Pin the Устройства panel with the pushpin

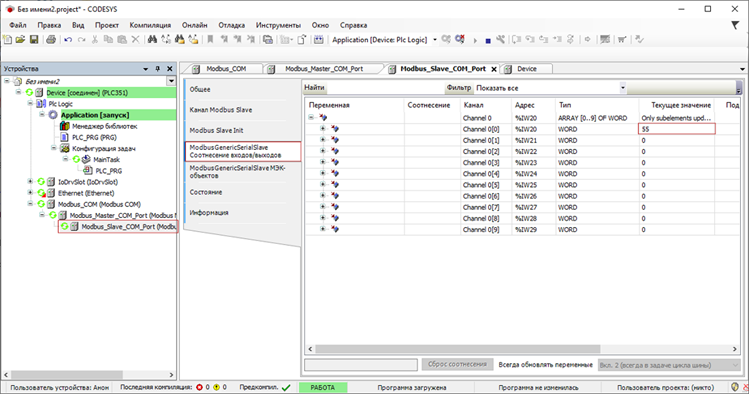(158, 69)
